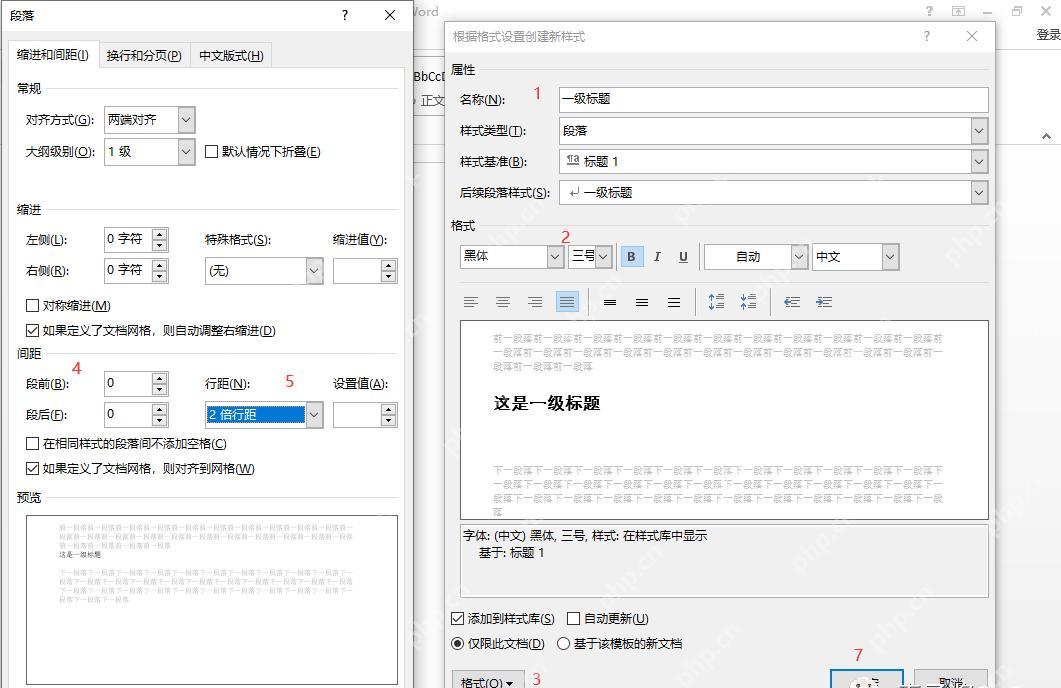
Task: Open the 后续段落样式 dropdown
Action: click(979, 193)
